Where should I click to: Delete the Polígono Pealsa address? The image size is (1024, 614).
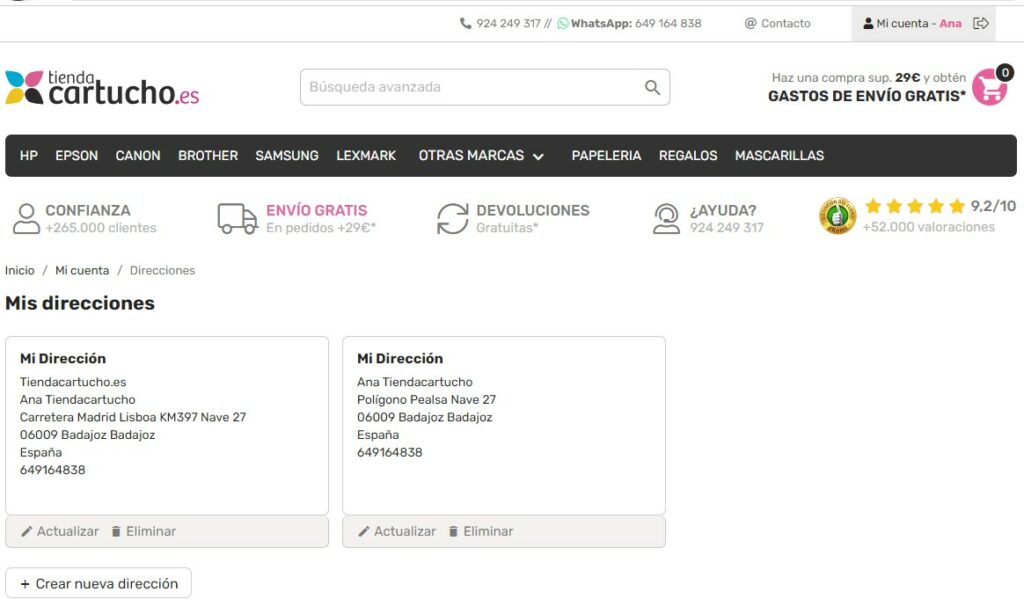pos(481,532)
